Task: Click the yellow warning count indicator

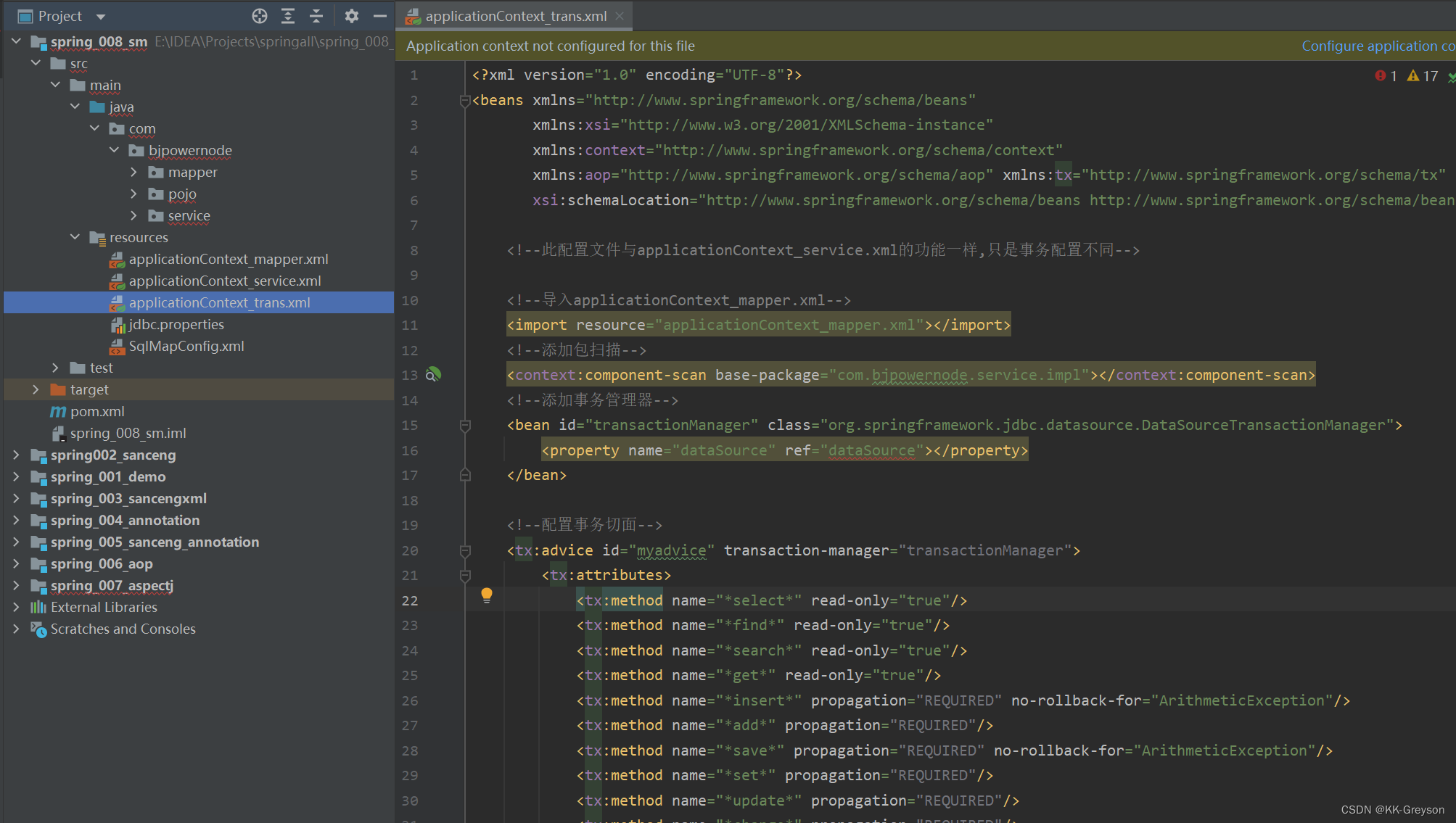Action: click(1423, 76)
